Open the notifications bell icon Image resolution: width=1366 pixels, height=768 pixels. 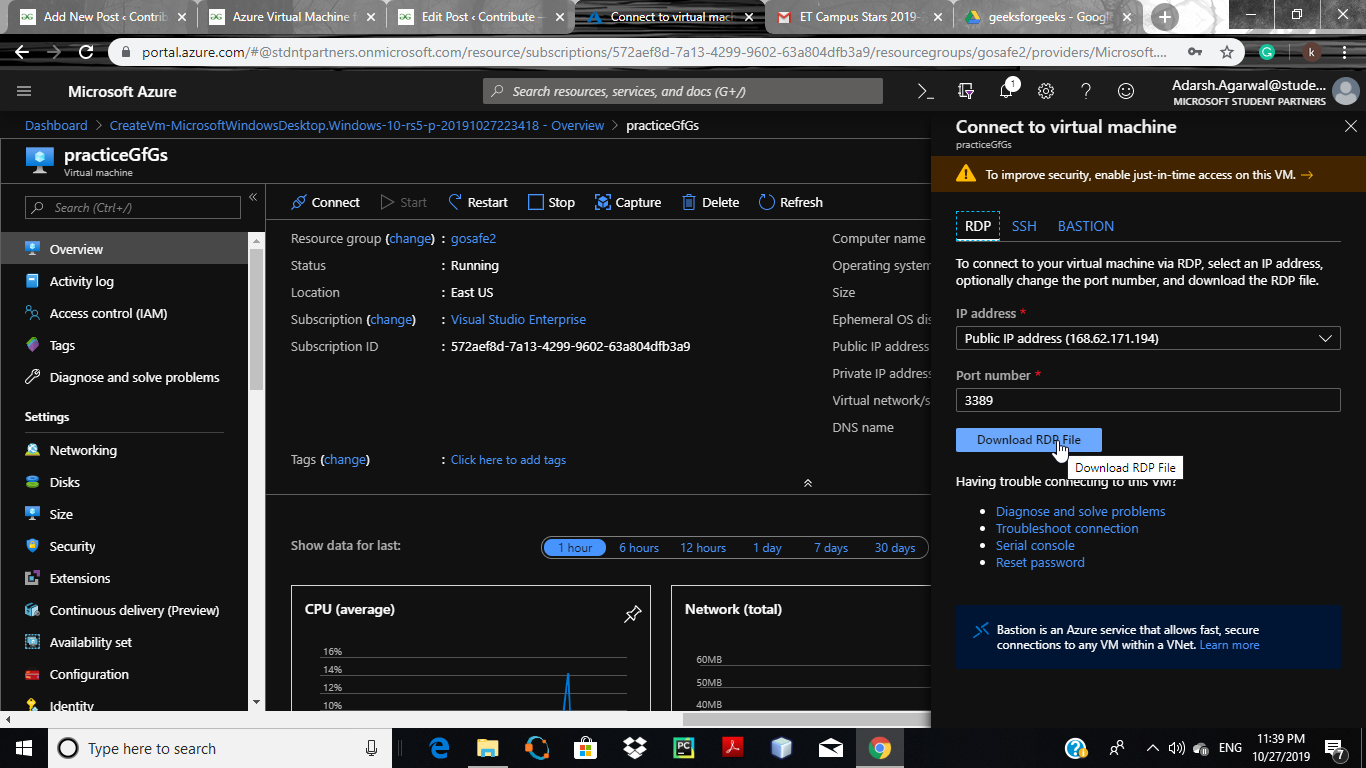[1006, 91]
